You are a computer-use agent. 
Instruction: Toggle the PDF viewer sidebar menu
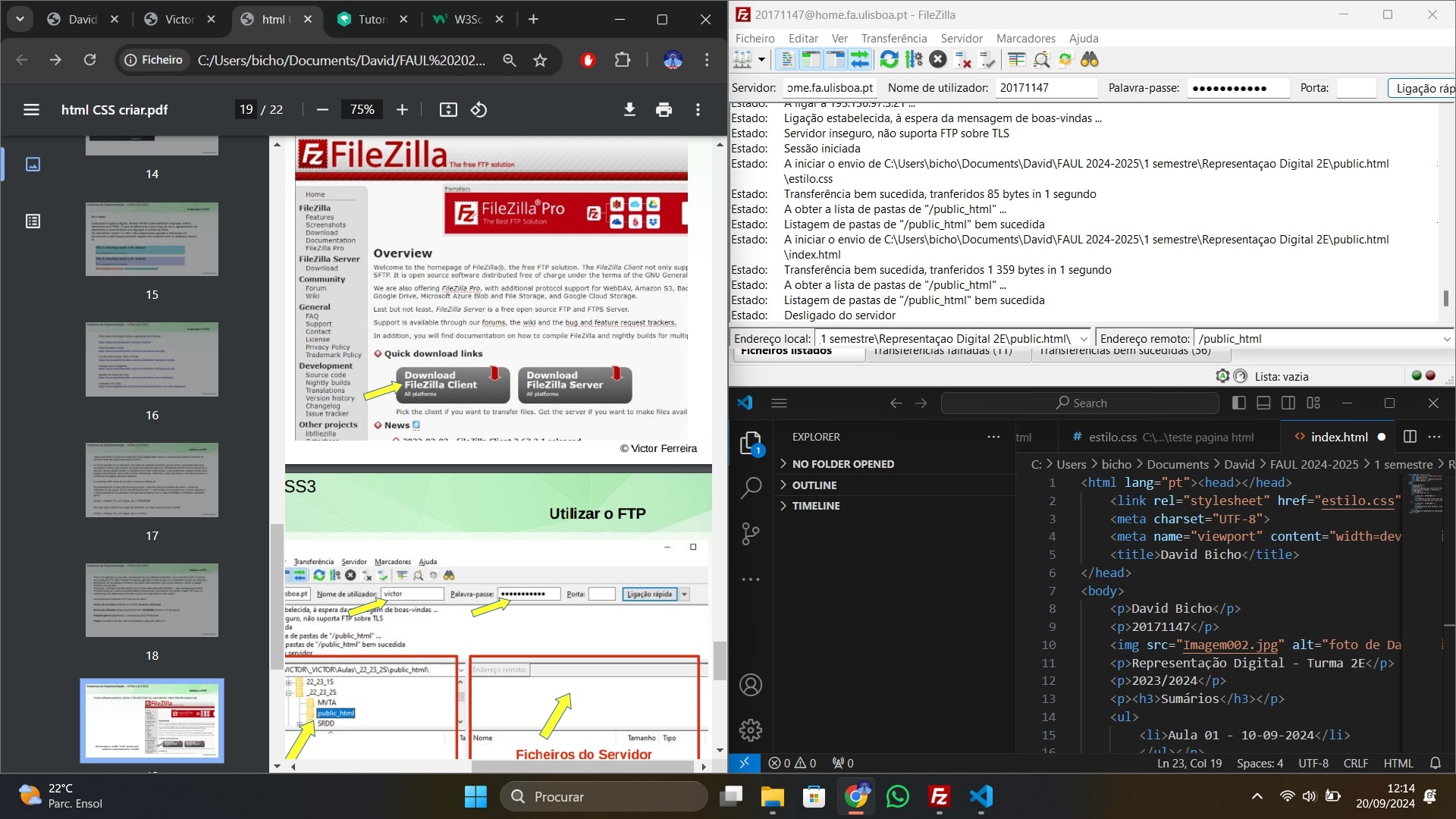coord(31,110)
